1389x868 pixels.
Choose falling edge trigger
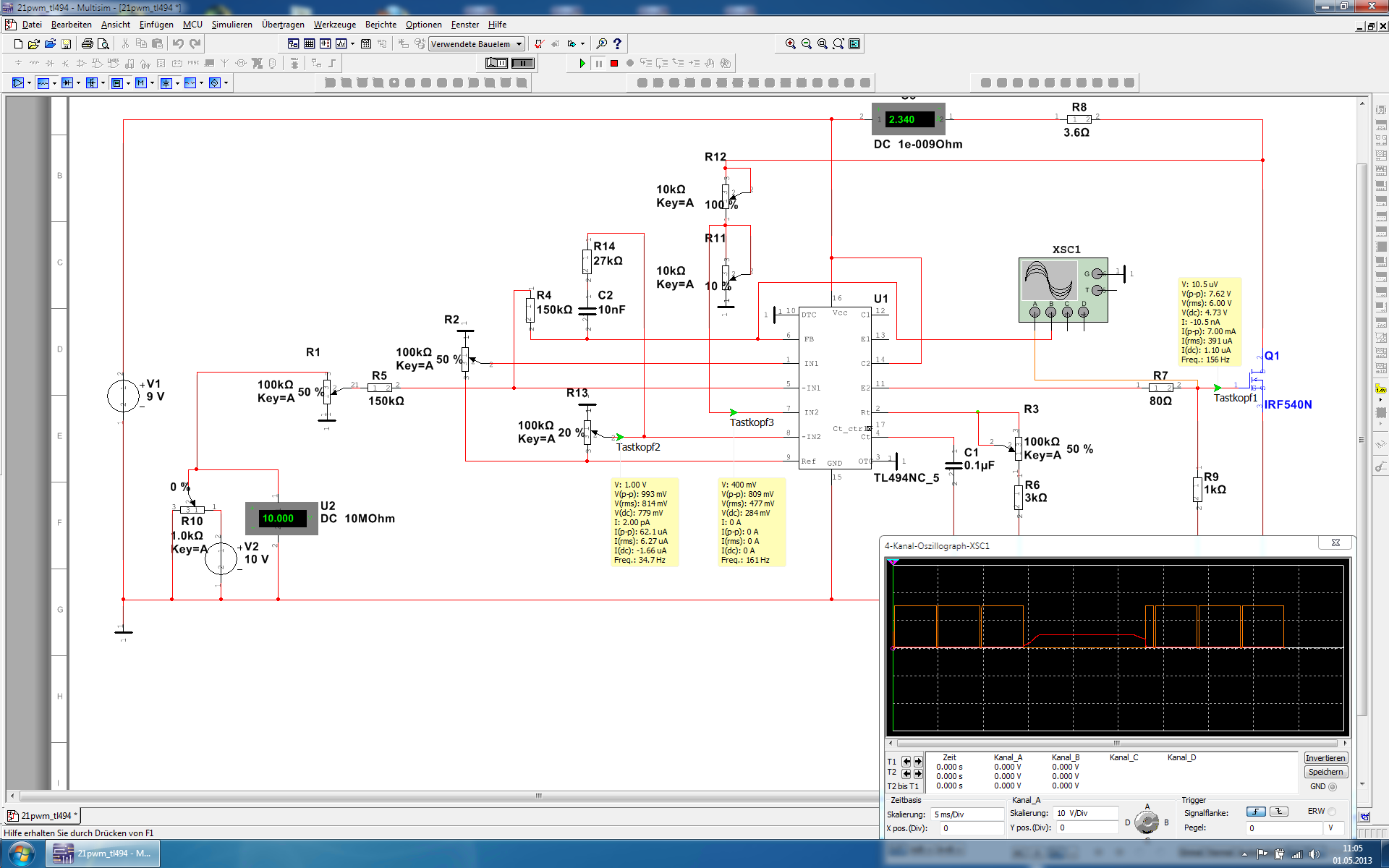1279,812
